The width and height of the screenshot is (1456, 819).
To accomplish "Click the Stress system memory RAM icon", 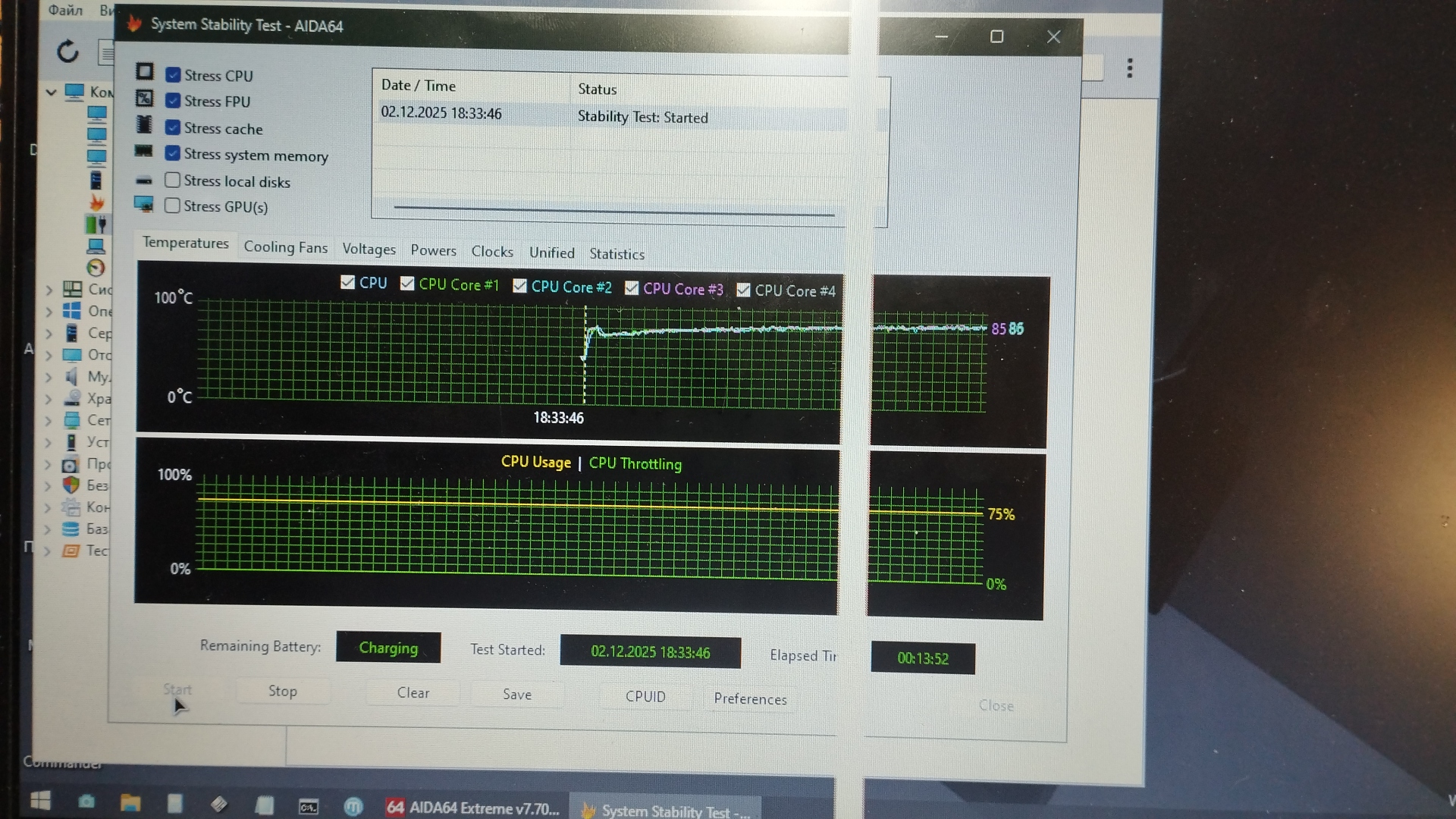I will coord(143,151).
